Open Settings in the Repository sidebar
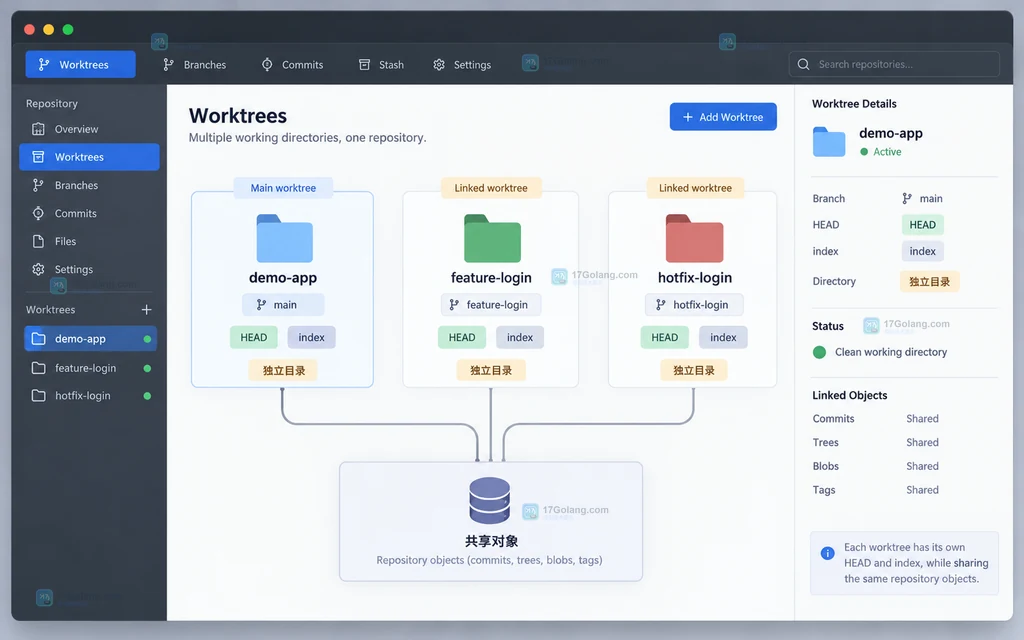The height and width of the screenshot is (640, 1024). [89, 270]
